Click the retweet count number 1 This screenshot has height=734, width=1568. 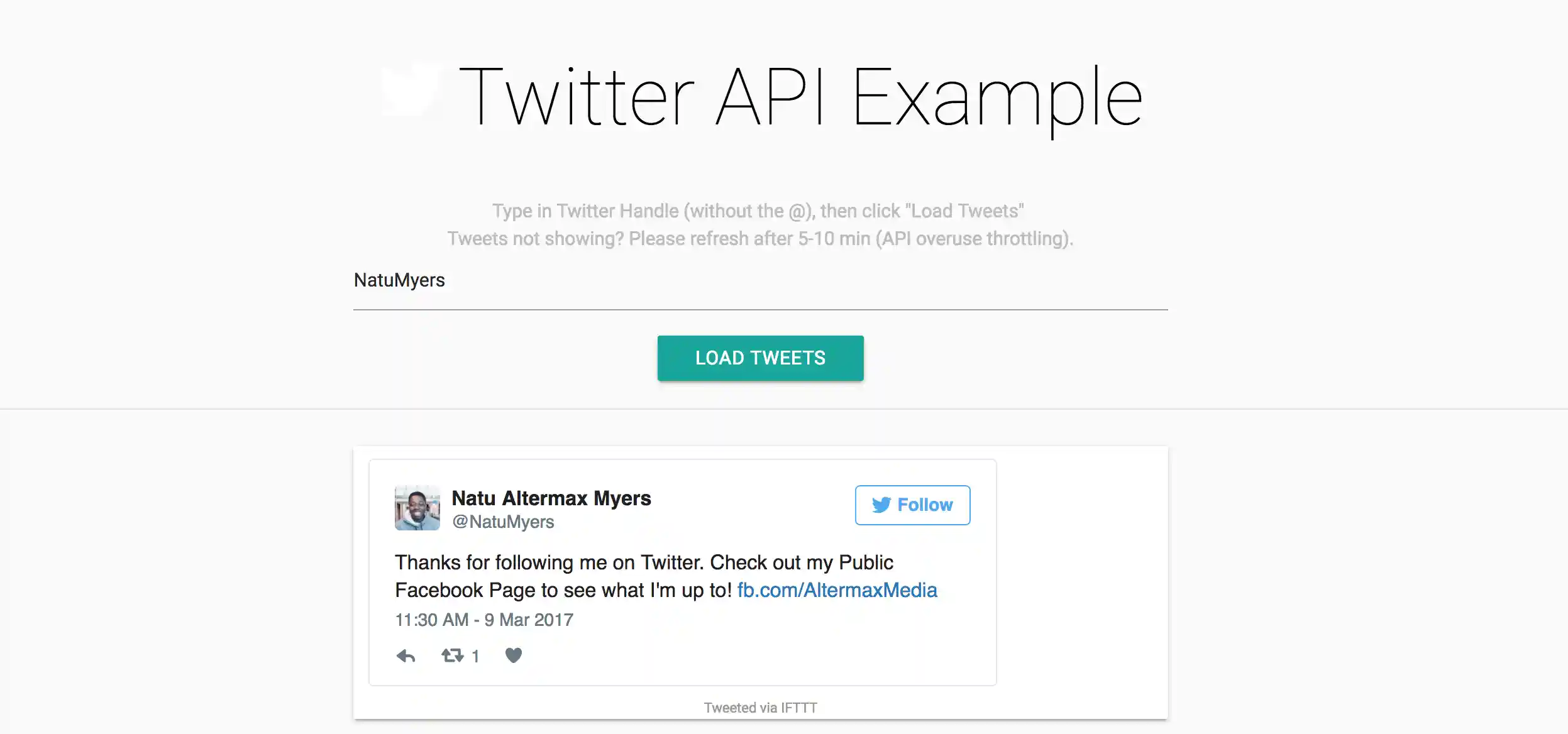click(475, 657)
